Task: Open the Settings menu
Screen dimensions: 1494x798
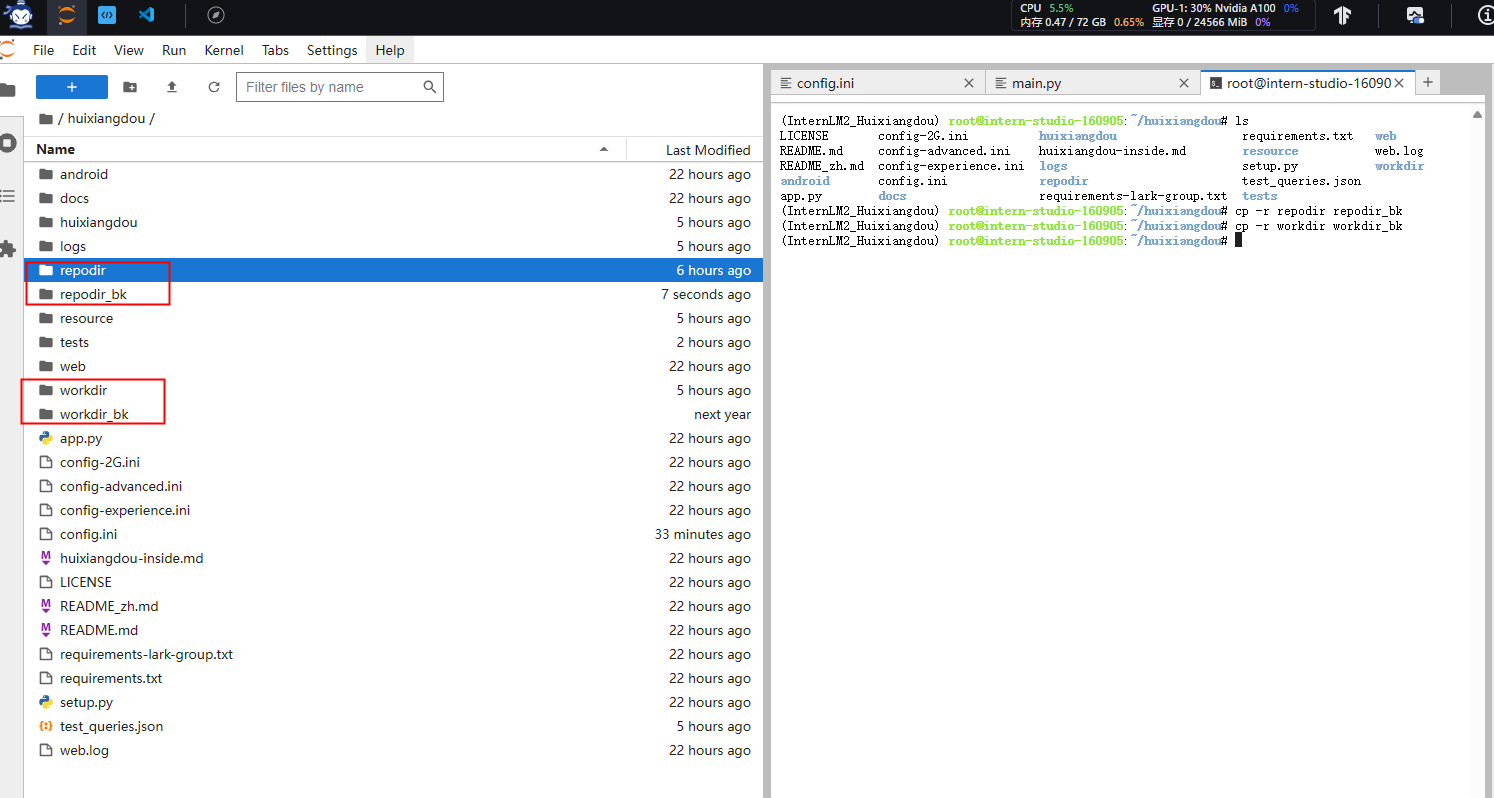Action: pyautogui.click(x=332, y=50)
